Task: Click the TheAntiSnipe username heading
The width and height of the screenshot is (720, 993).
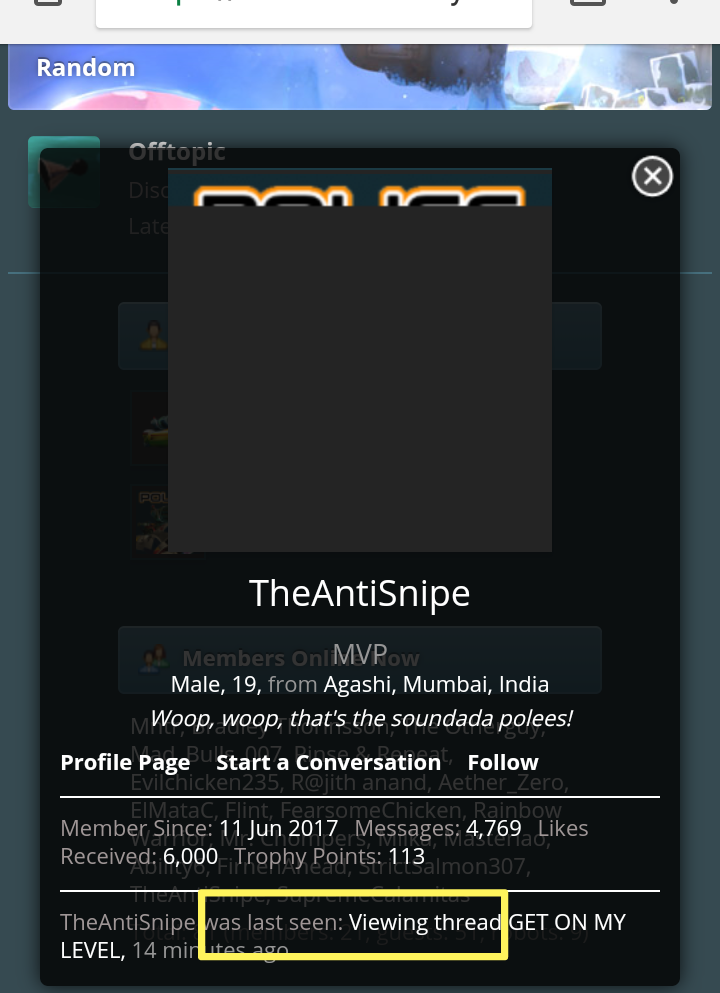Action: pos(360,593)
